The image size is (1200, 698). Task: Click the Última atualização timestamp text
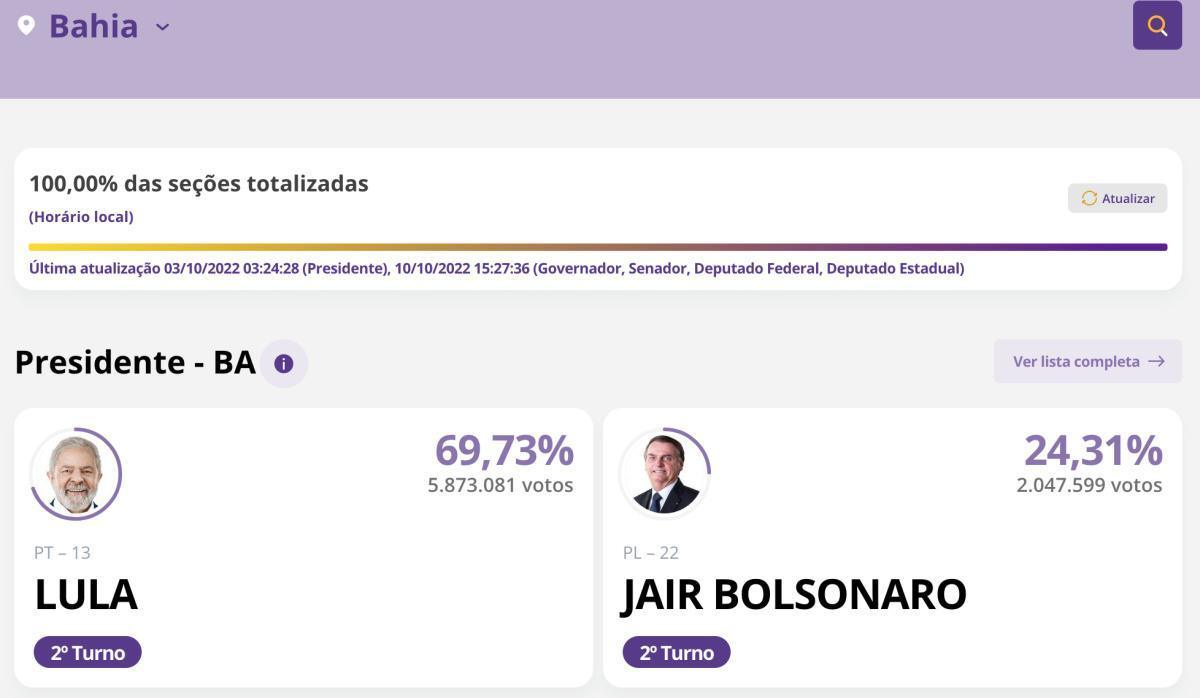[497, 268]
